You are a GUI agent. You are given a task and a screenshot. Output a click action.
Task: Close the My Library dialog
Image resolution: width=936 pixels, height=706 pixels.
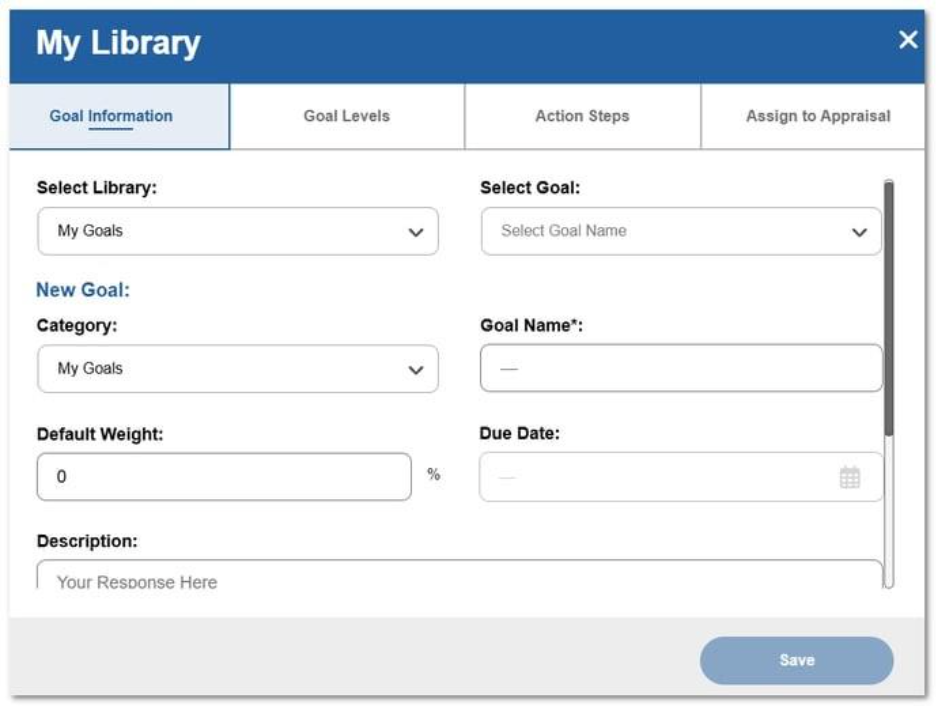(x=907, y=40)
